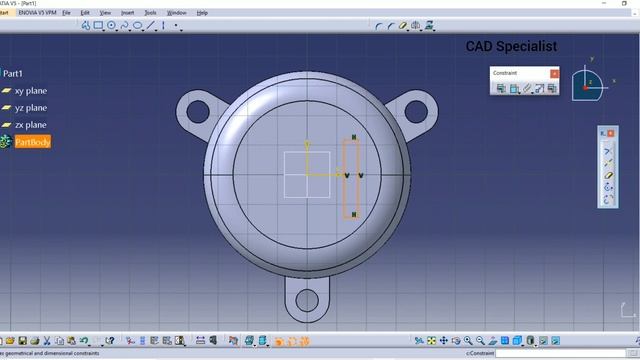Open the Tools menu

pyautogui.click(x=150, y=13)
